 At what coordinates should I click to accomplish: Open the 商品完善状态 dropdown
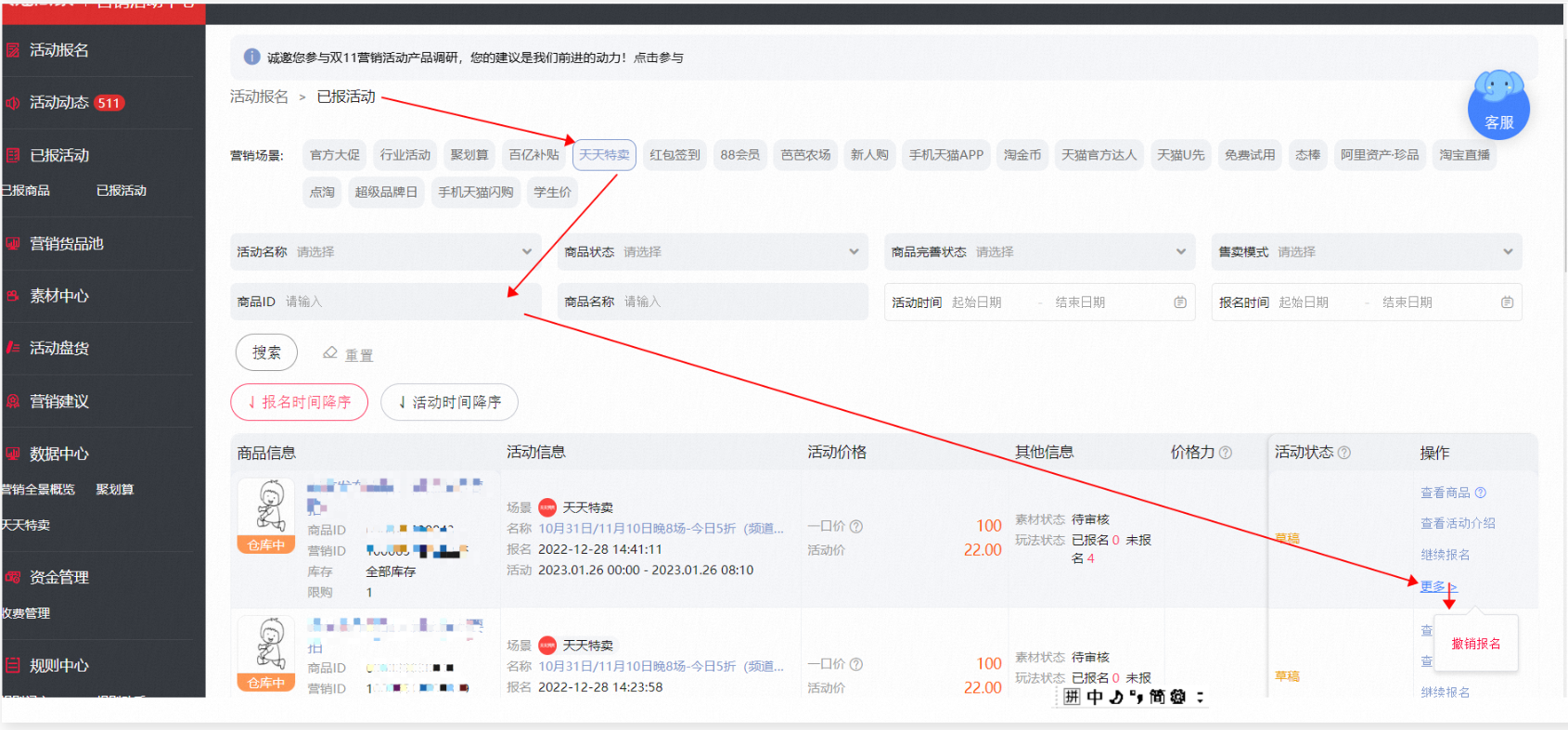coord(1040,251)
